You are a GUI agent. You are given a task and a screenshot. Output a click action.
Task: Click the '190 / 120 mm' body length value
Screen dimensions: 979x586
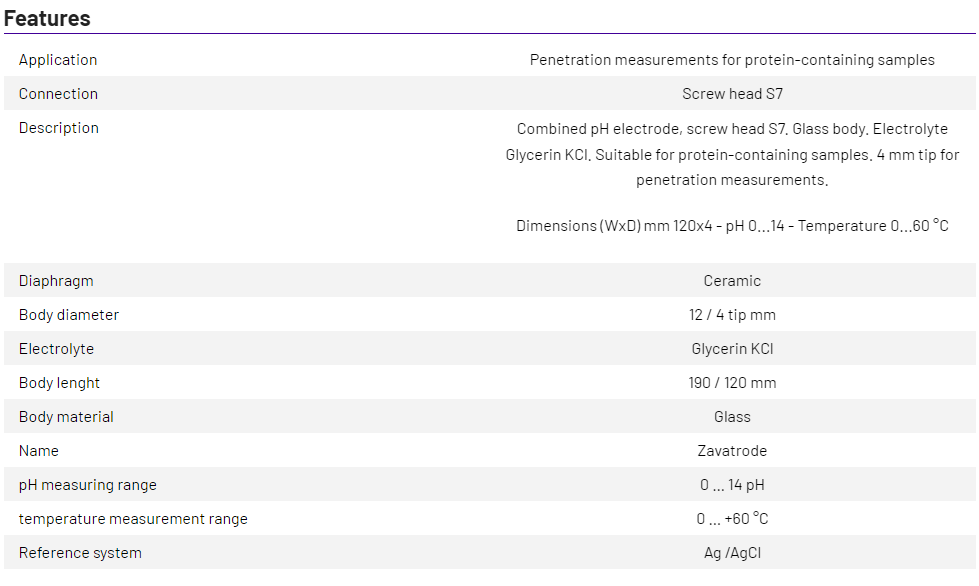[x=732, y=383]
